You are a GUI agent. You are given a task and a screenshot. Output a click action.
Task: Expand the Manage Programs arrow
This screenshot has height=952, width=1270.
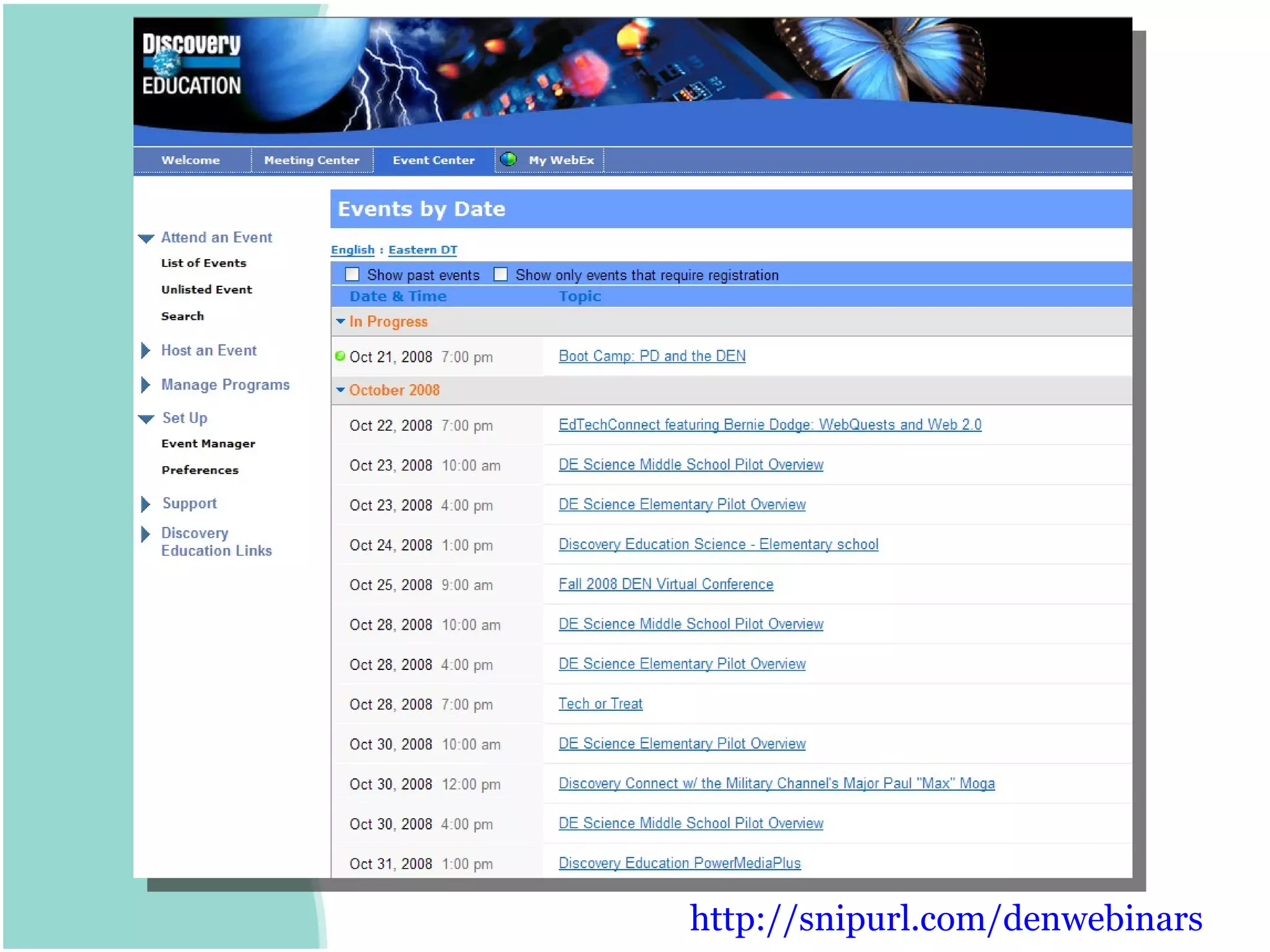(146, 385)
